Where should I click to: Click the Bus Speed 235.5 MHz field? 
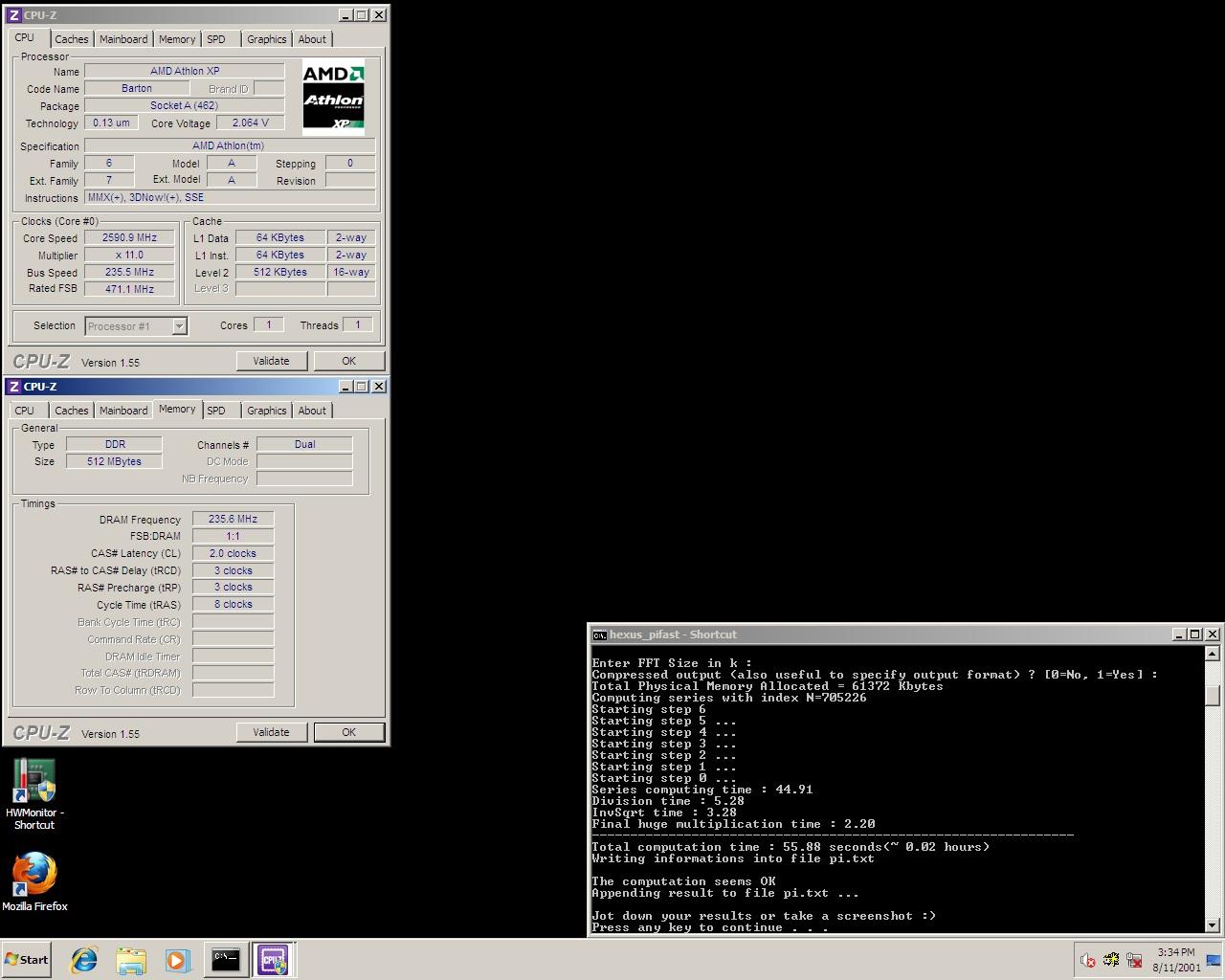pos(130,273)
